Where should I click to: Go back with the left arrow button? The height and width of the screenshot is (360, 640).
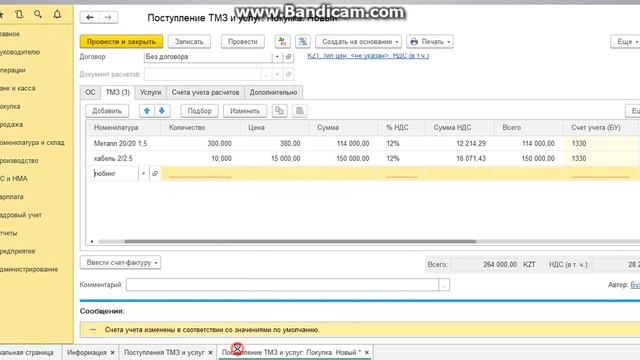coord(90,17)
